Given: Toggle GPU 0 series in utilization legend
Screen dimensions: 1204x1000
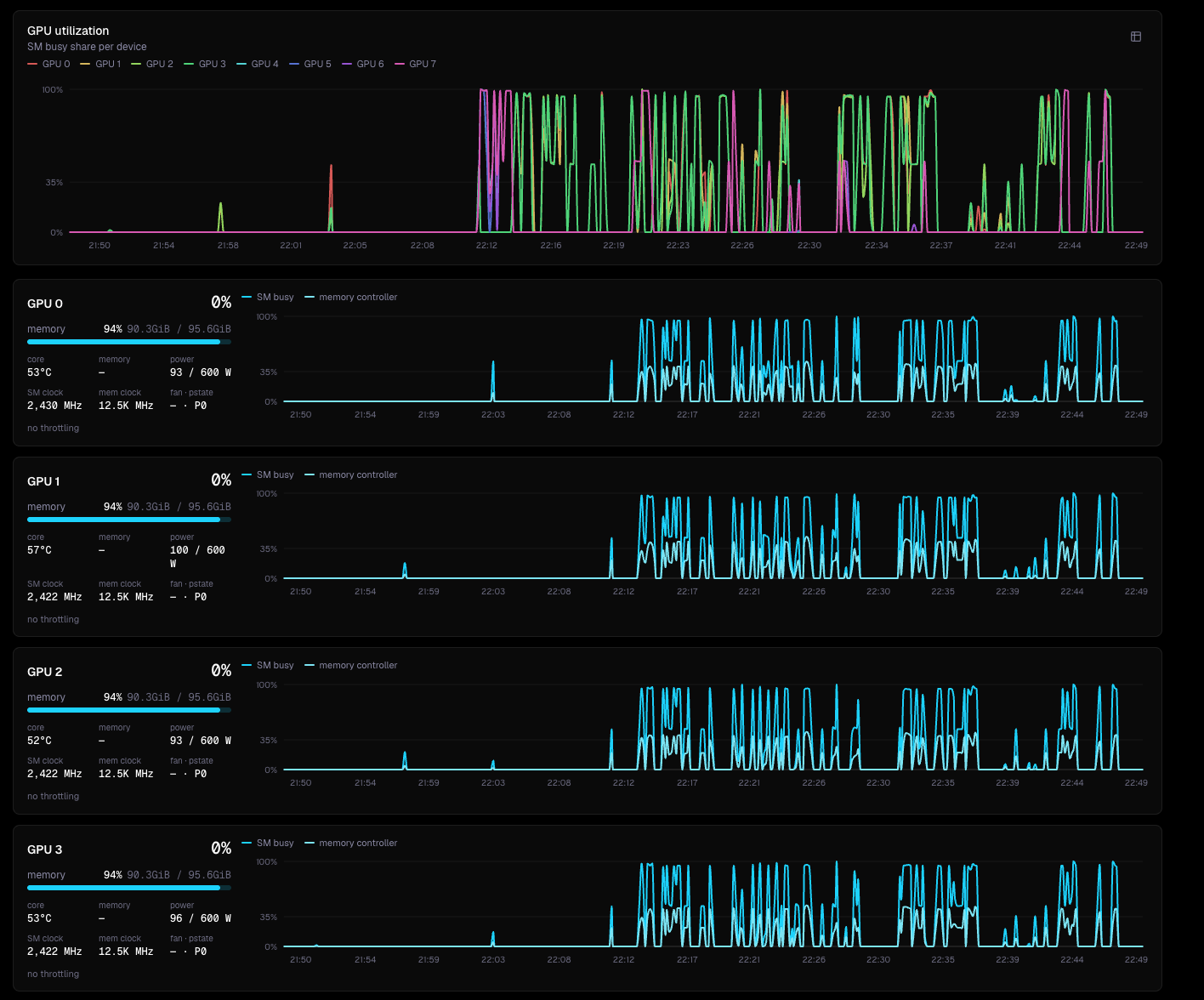Looking at the screenshot, I should (48, 64).
